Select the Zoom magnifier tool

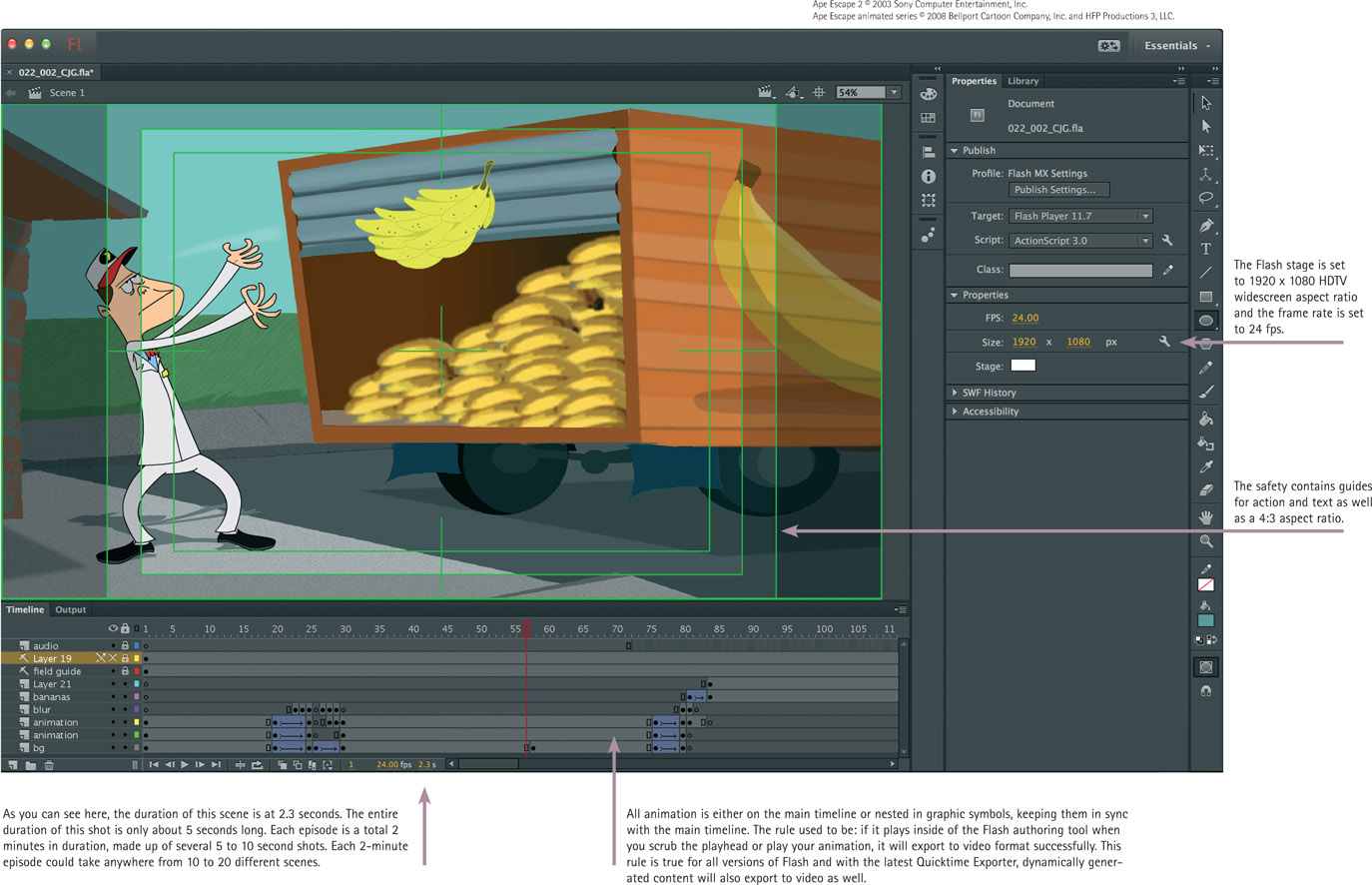1206,540
